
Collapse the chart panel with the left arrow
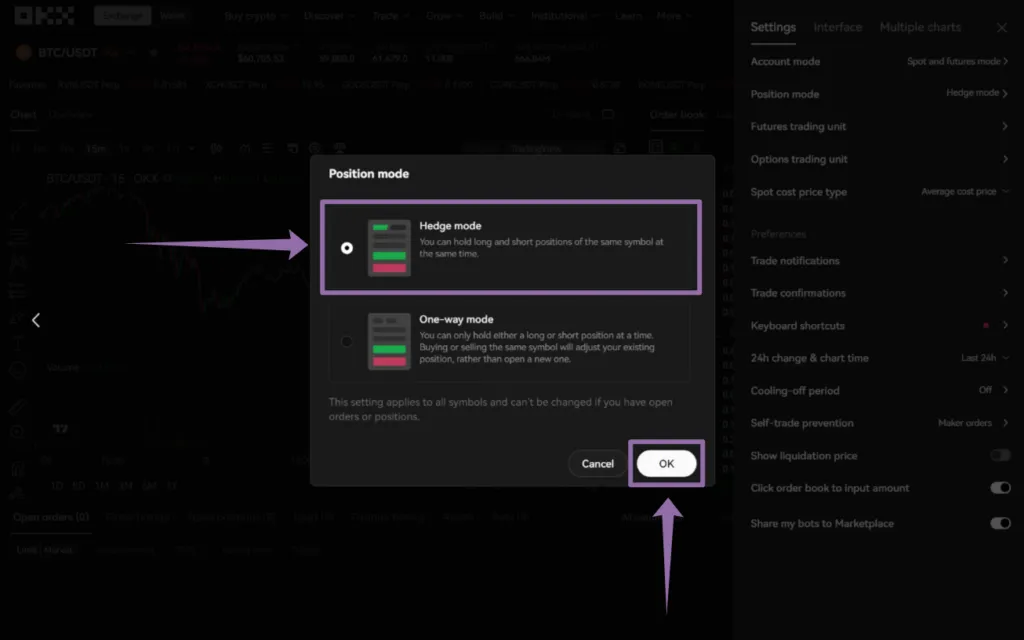(36, 320)
